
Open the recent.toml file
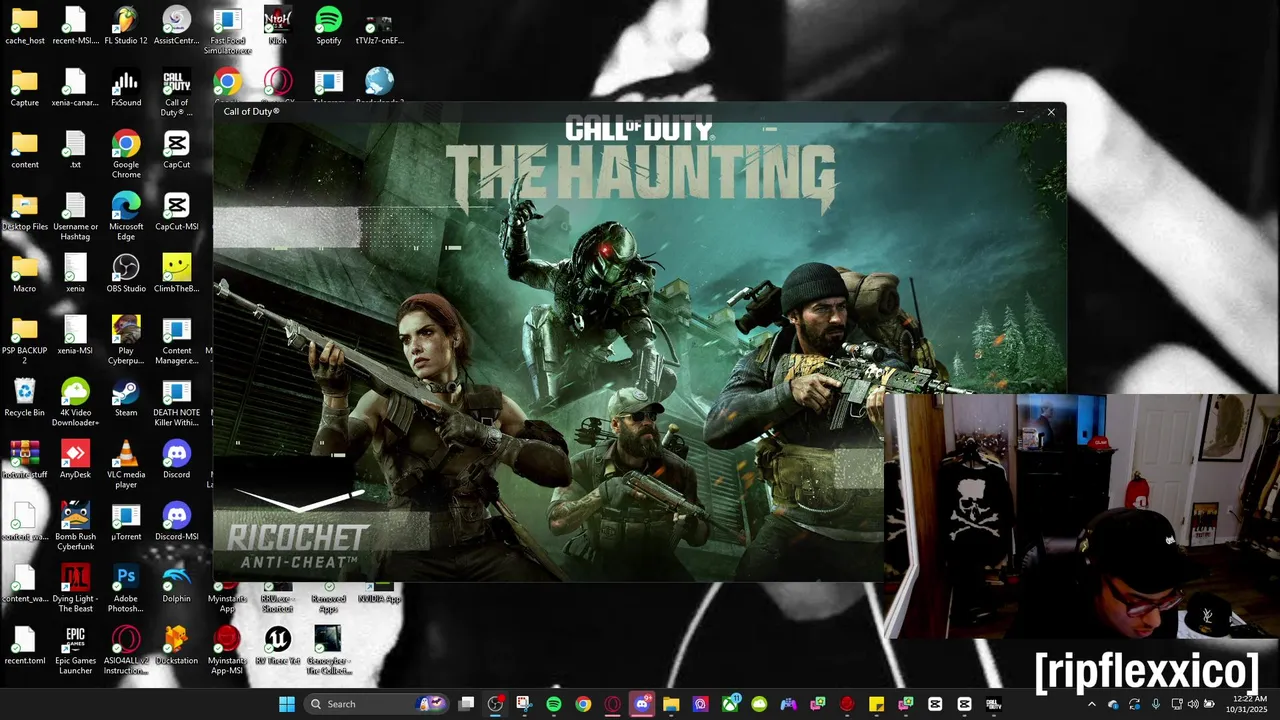tap(25, 647)
